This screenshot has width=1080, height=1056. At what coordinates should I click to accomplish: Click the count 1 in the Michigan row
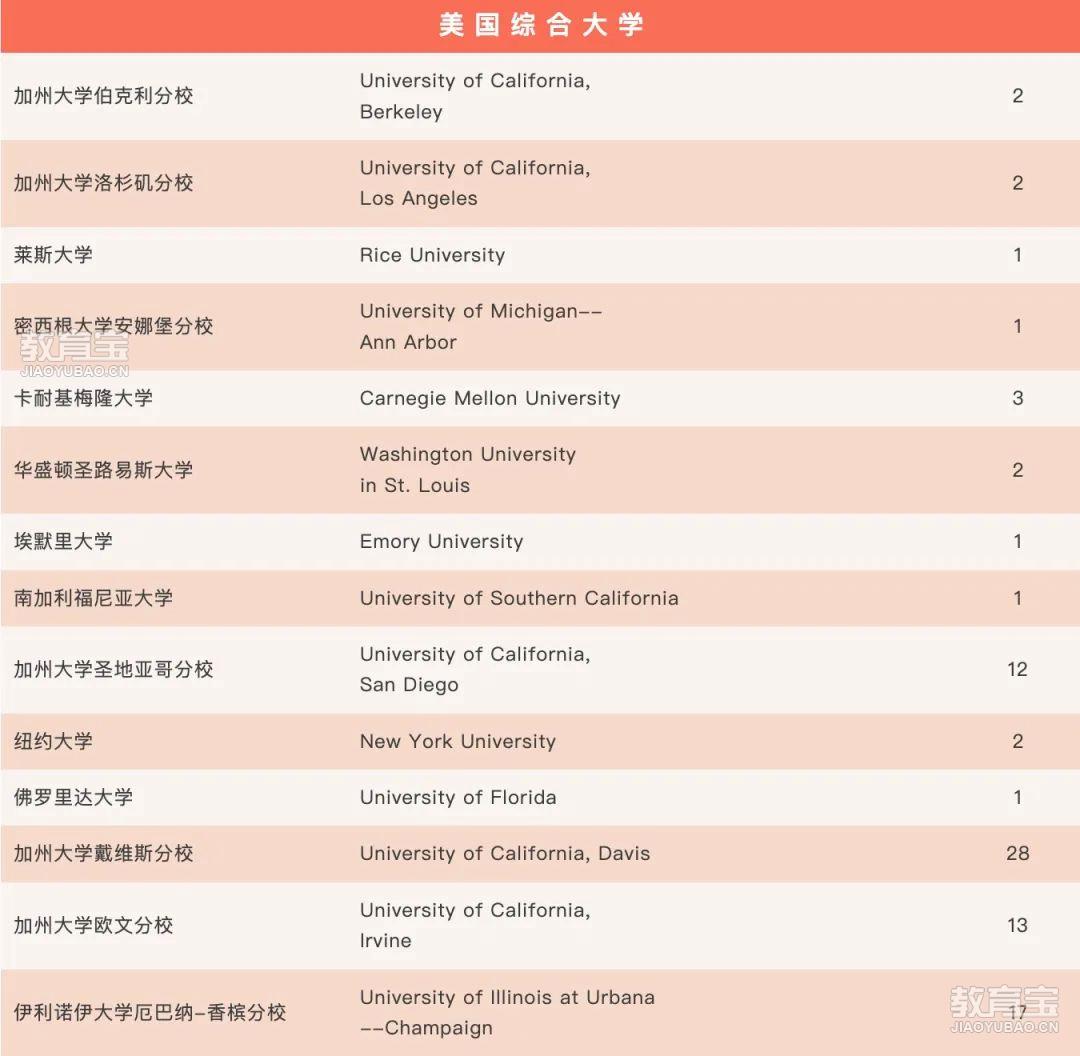(1017, 327)
